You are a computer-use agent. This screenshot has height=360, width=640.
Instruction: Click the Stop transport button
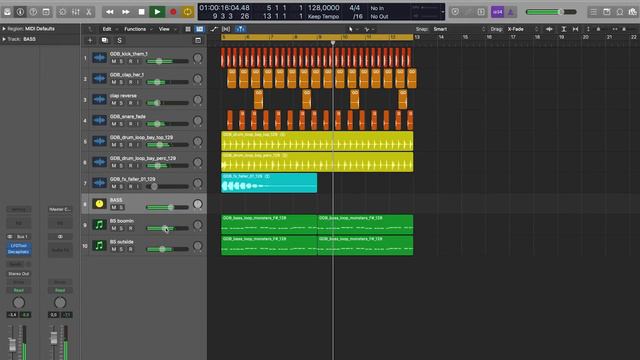[x=141, y=12]
